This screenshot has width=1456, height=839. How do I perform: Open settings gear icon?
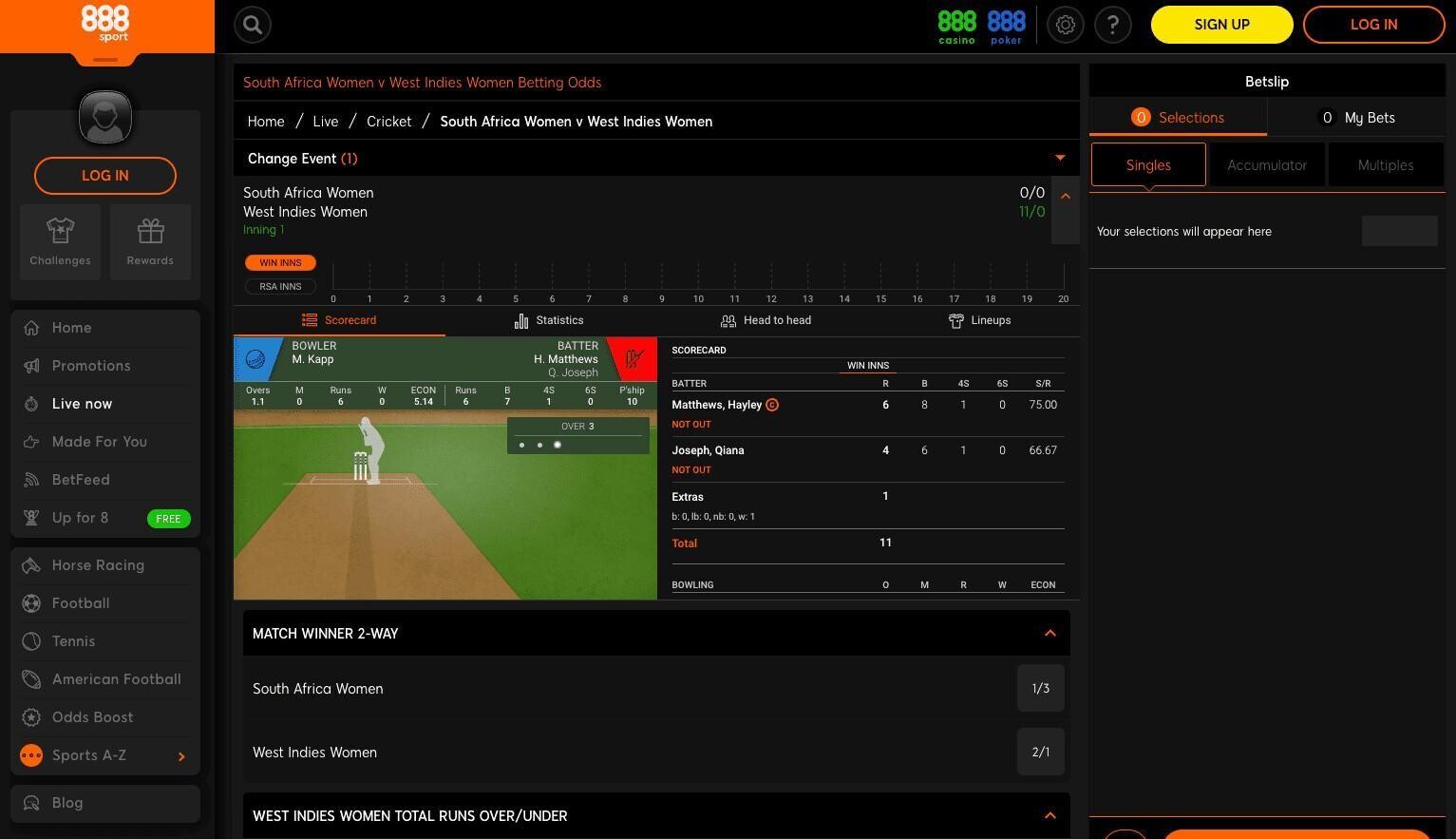(1066, 25)
